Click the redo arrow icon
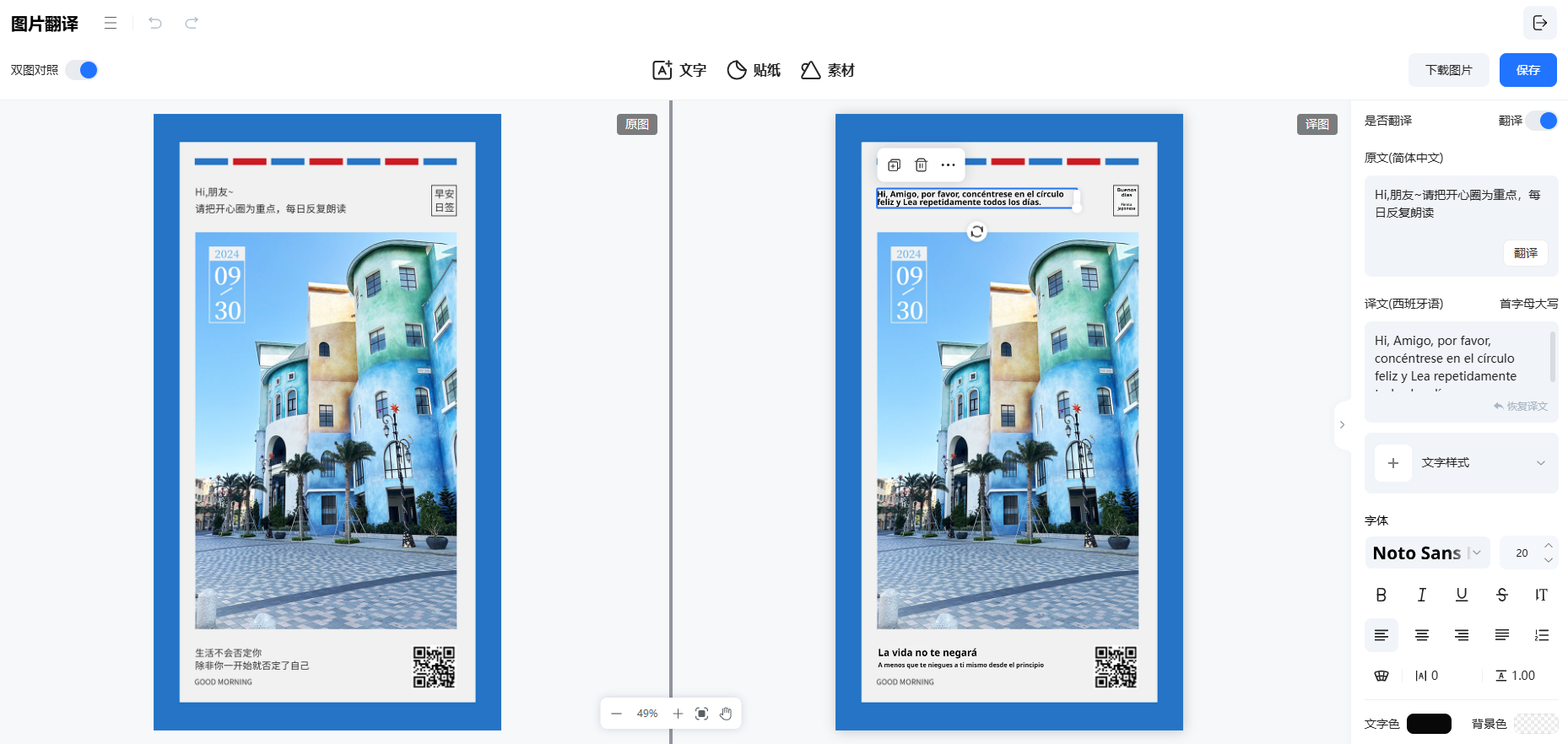 pyautogui.click(x=192, y=23)
